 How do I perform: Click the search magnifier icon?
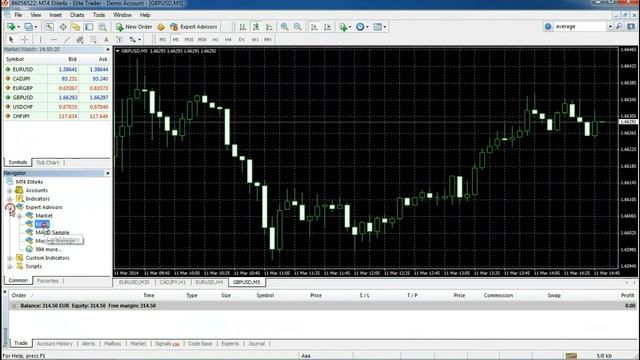pos(619,27)
